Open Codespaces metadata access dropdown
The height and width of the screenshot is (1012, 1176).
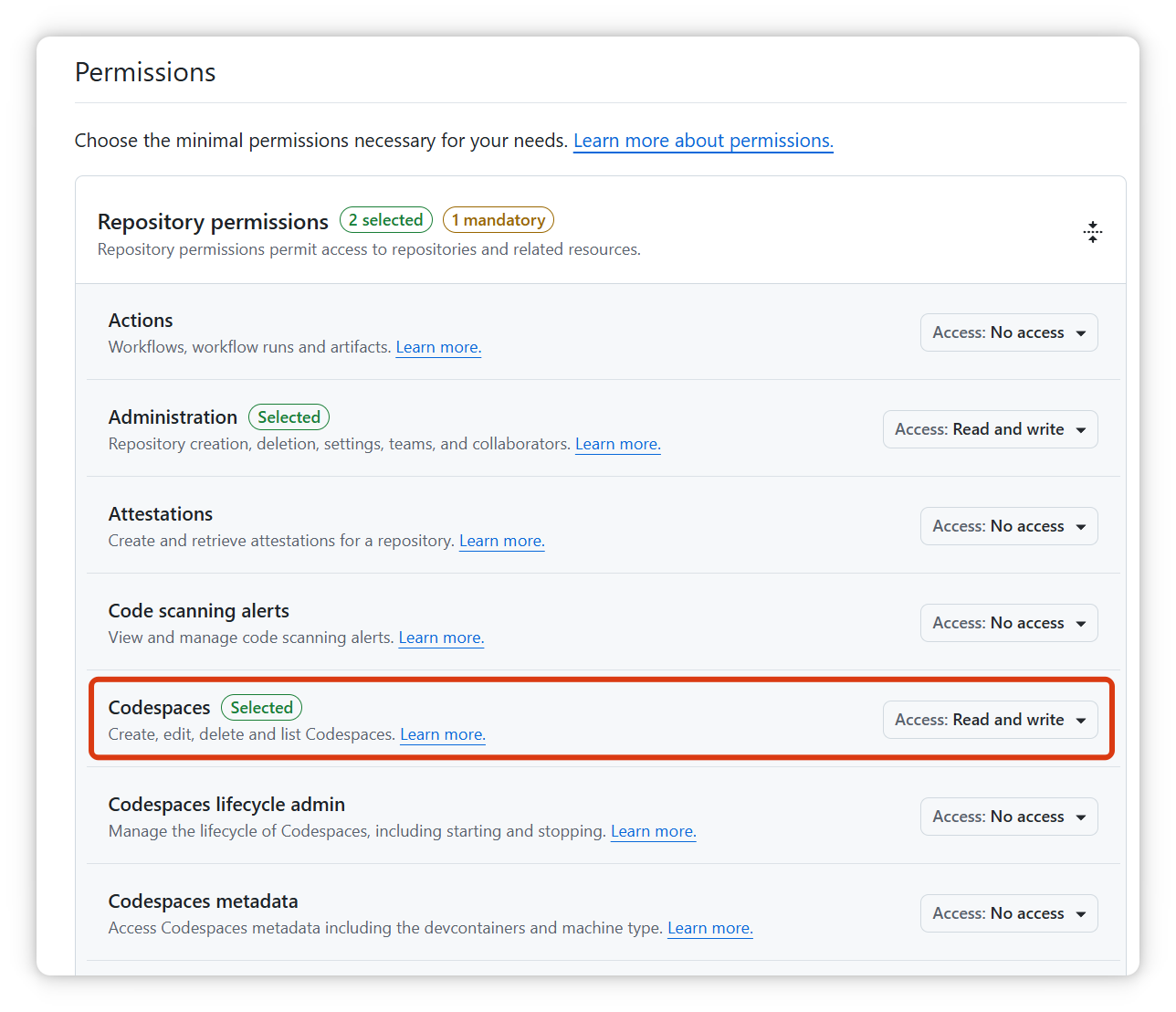[1008, 913]
